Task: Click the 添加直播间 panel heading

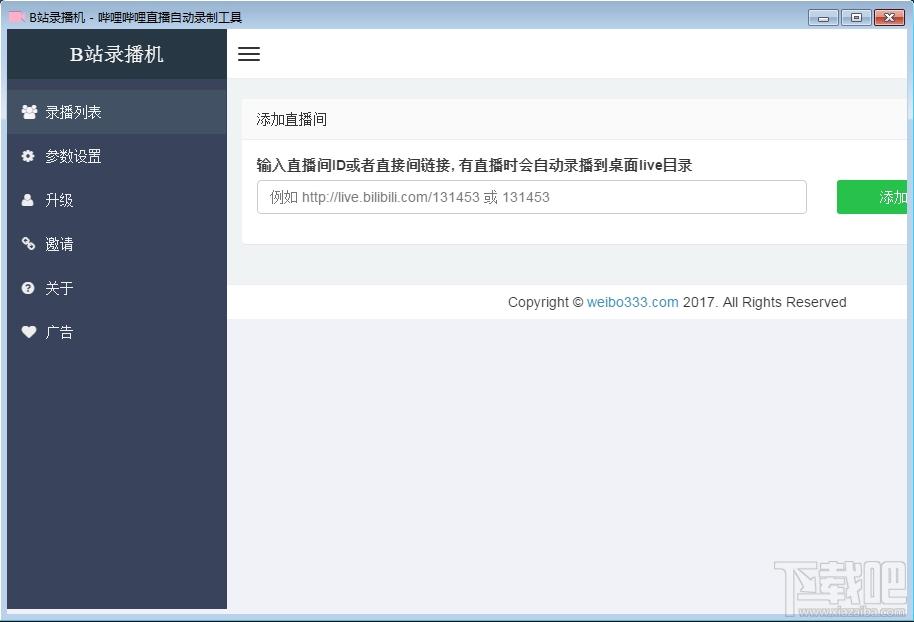Action: coord(291,120)
